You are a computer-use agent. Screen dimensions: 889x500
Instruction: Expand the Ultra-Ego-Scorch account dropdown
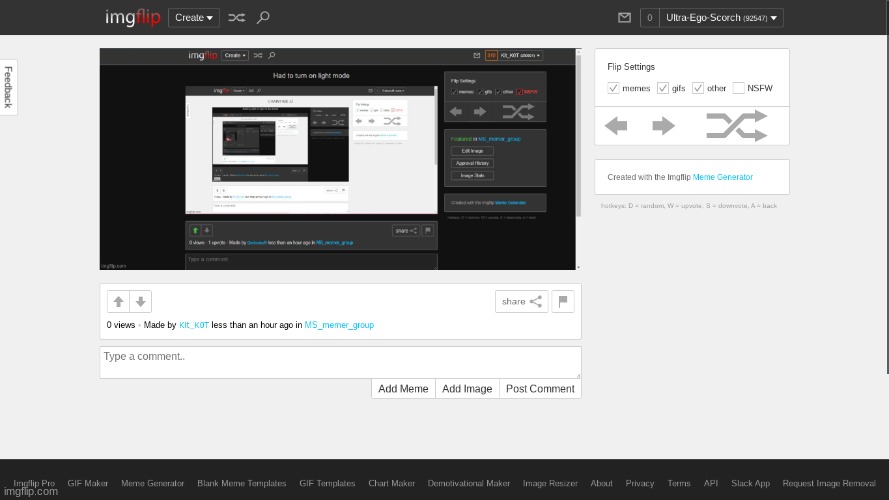pyautogui.click(x=721, y=18)
